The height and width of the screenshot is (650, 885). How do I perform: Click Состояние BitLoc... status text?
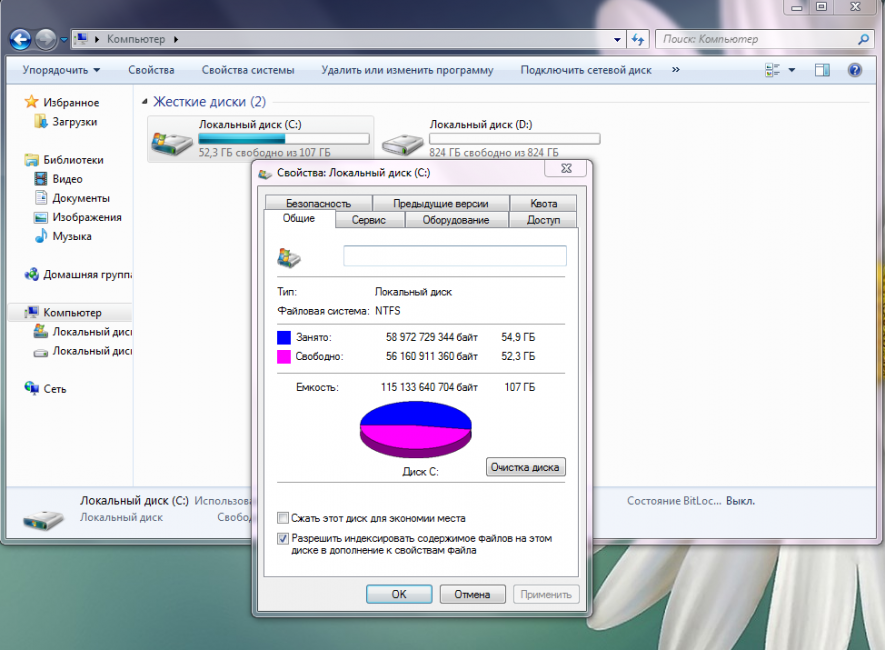tap(674, 501)
